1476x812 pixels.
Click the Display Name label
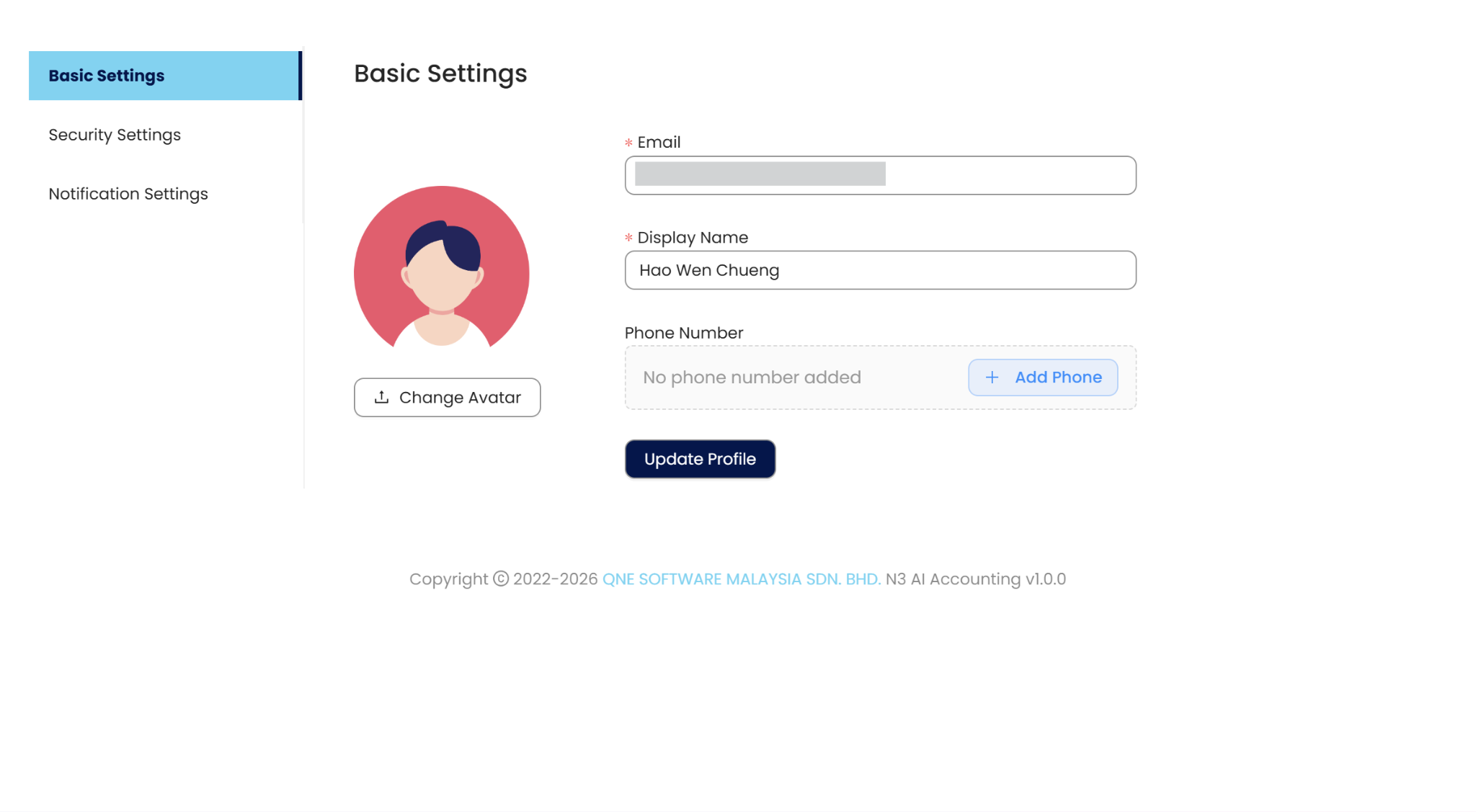pos(693,238)
